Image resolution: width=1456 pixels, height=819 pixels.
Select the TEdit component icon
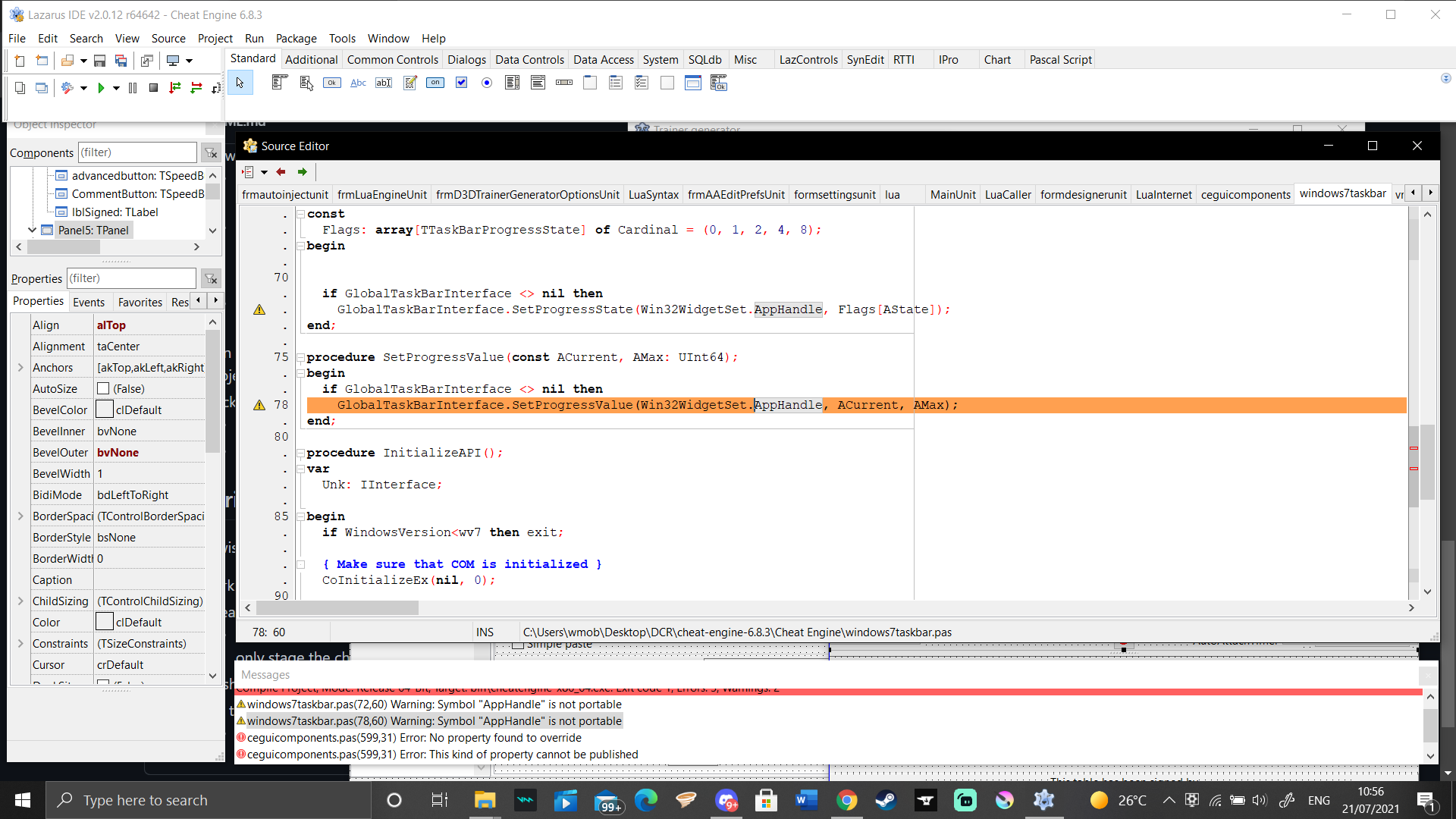[384, 83]
